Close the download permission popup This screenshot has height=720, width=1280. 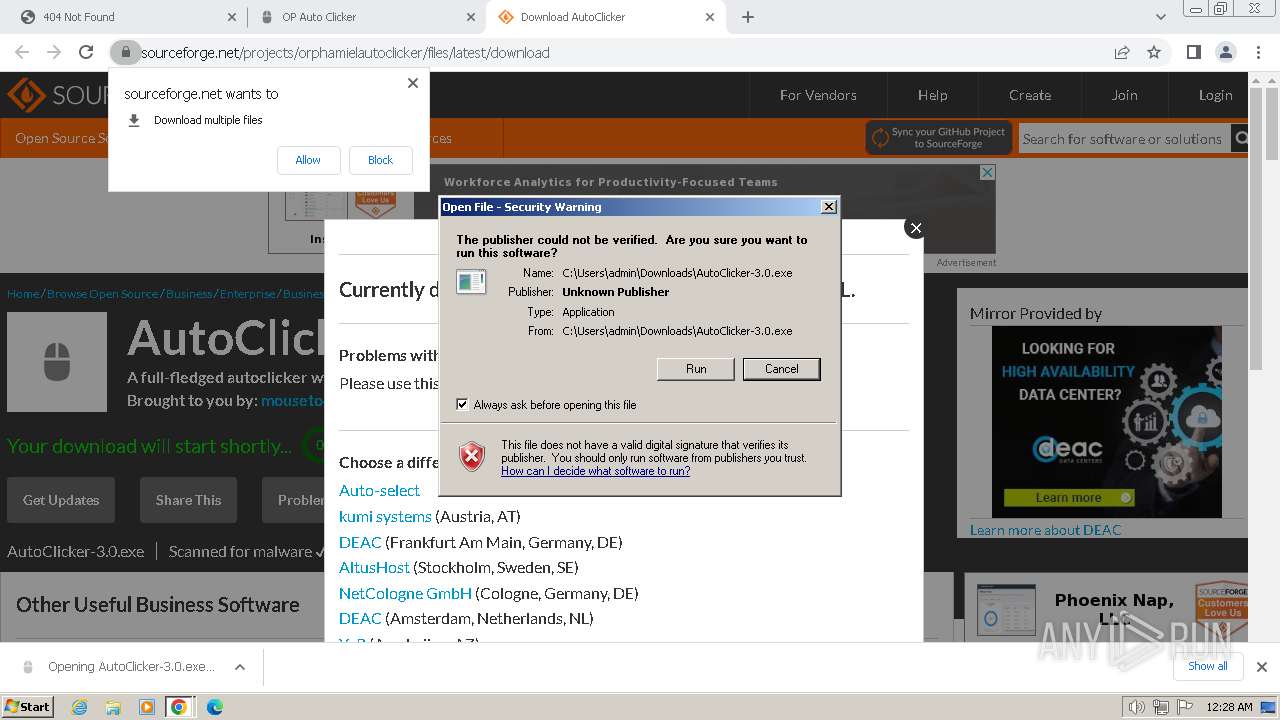tap(413, 83)
